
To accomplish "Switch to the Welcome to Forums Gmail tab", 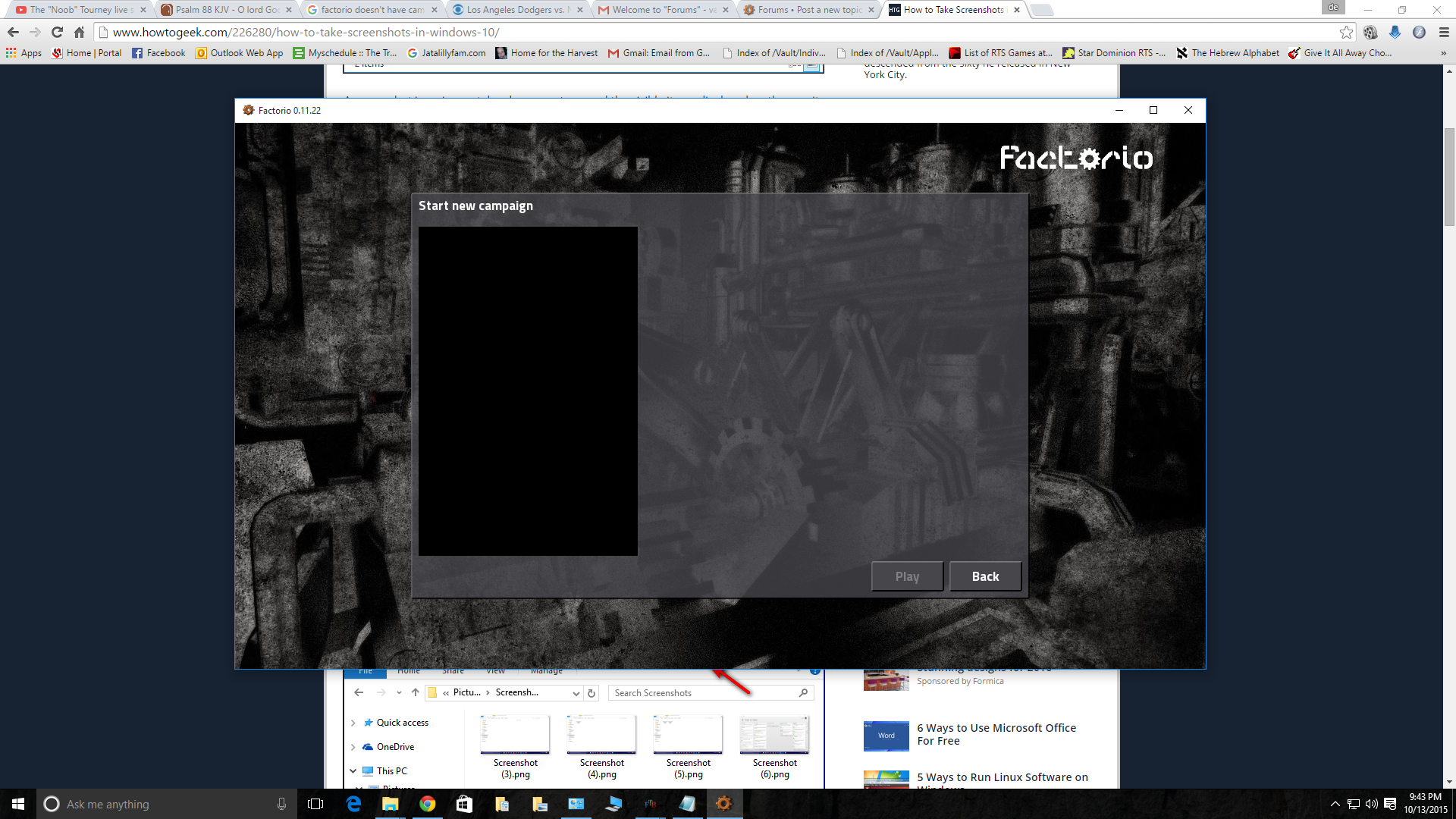I will pos(663,10).
